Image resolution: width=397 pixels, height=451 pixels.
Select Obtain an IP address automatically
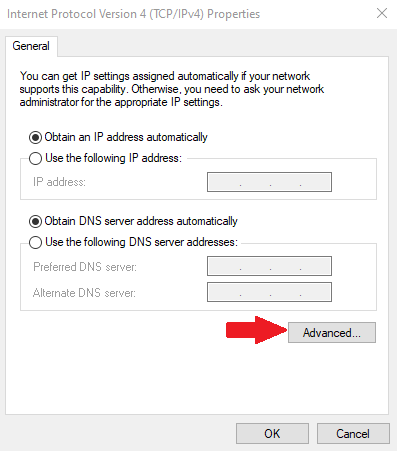(x=118, y=137)
